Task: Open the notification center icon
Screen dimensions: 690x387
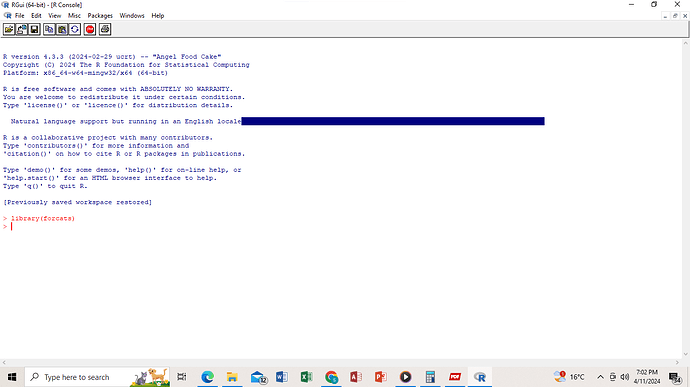Action: pos(675,377)
